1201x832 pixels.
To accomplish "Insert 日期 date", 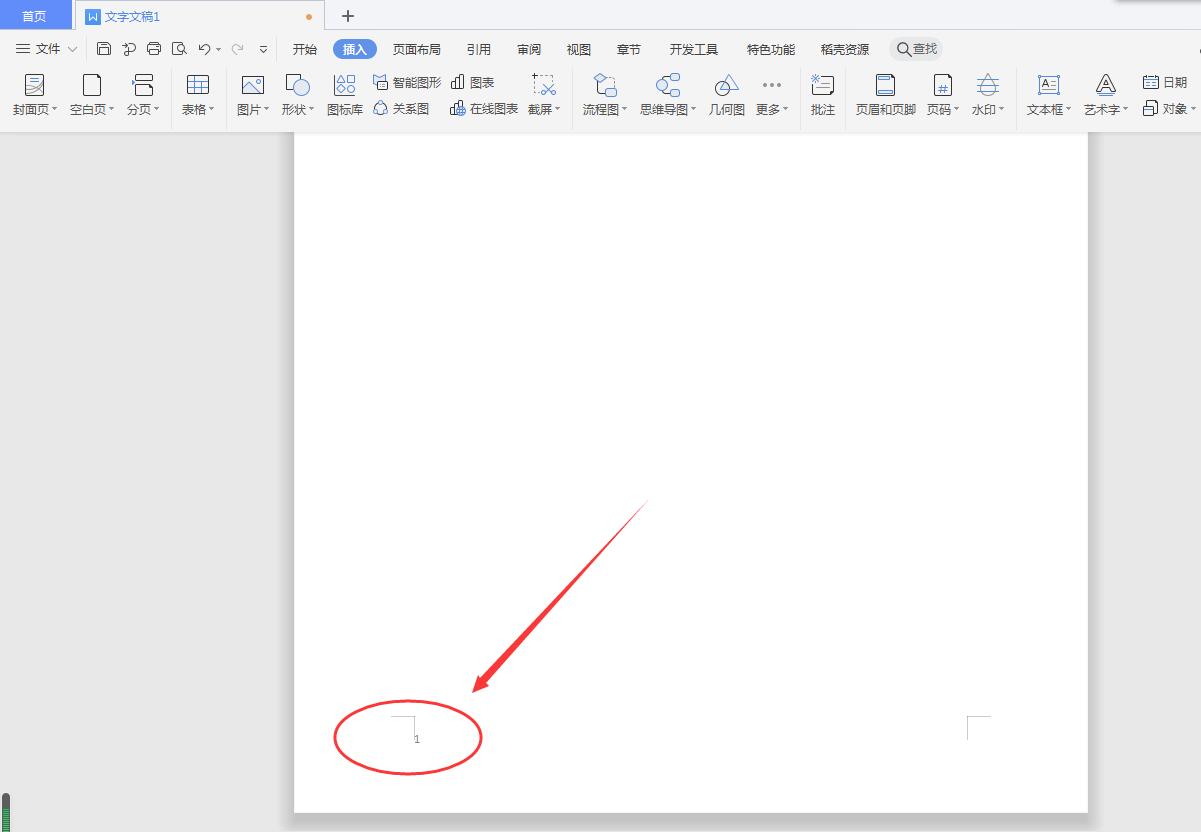I will pyautogui.click(x=1164, y=82).
